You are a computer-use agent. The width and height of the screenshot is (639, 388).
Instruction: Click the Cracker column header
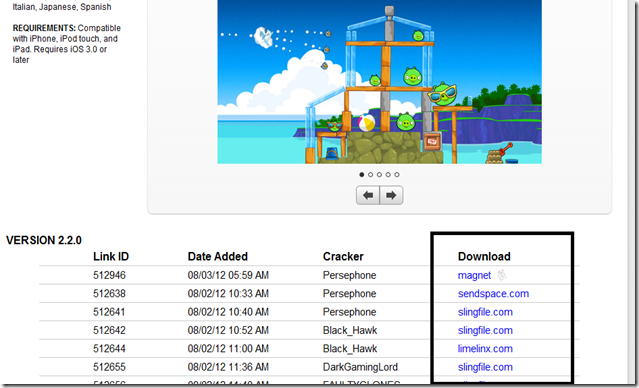point(343,256)
